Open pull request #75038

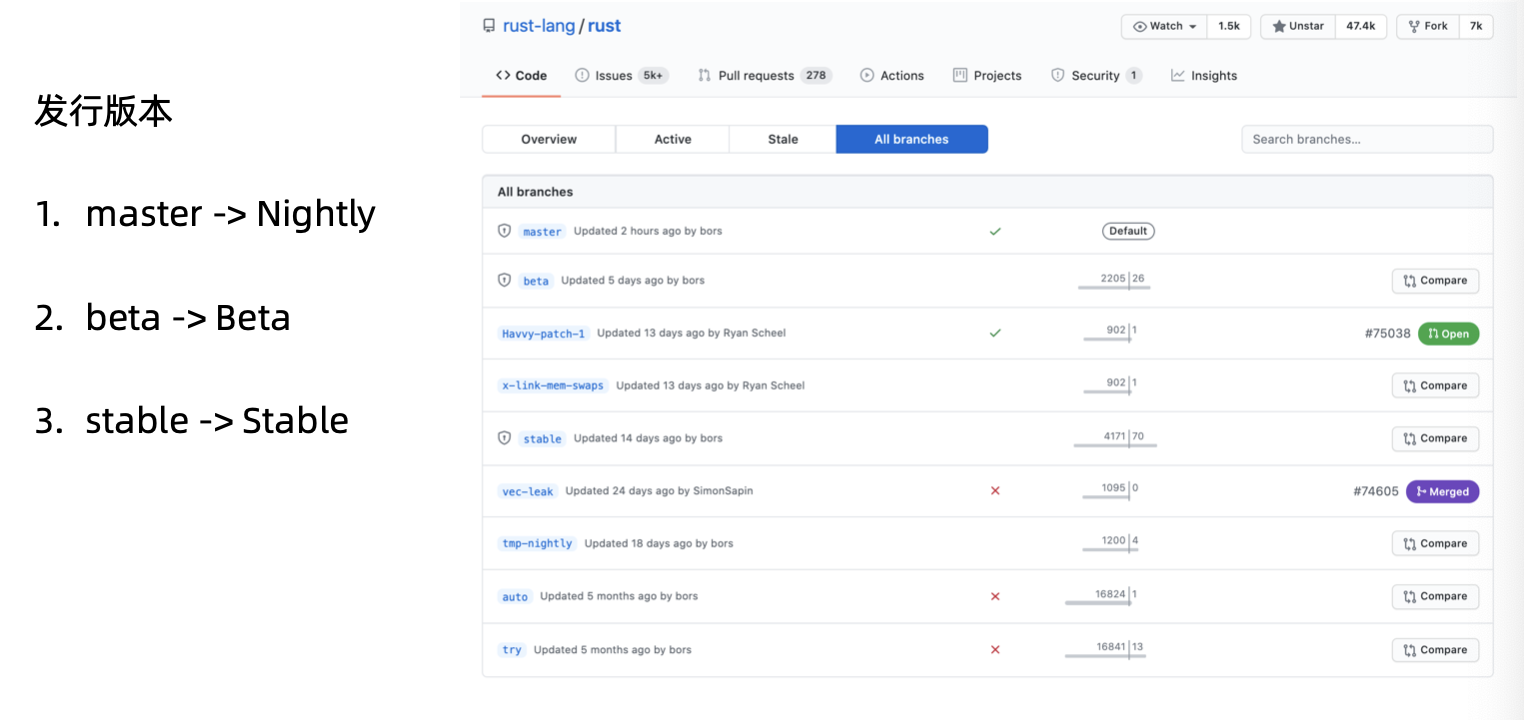(1387, 334)
